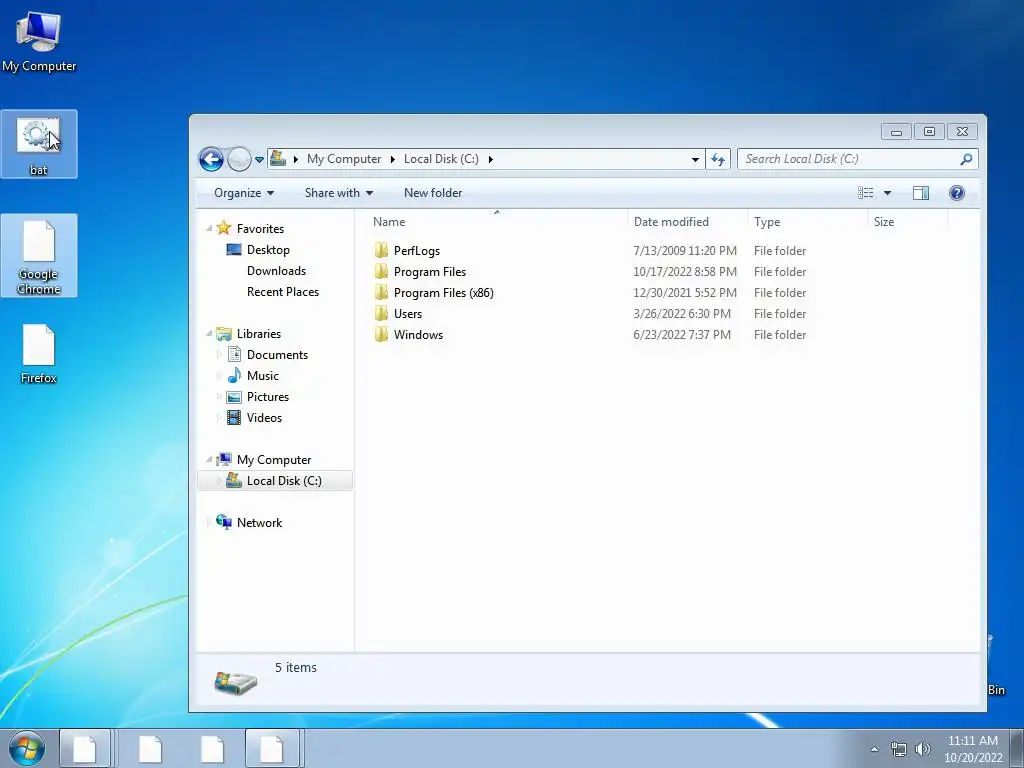This screenshot has width=1024, height=768.
Task: Click the Documents library icon
Action: coord(234,355)
